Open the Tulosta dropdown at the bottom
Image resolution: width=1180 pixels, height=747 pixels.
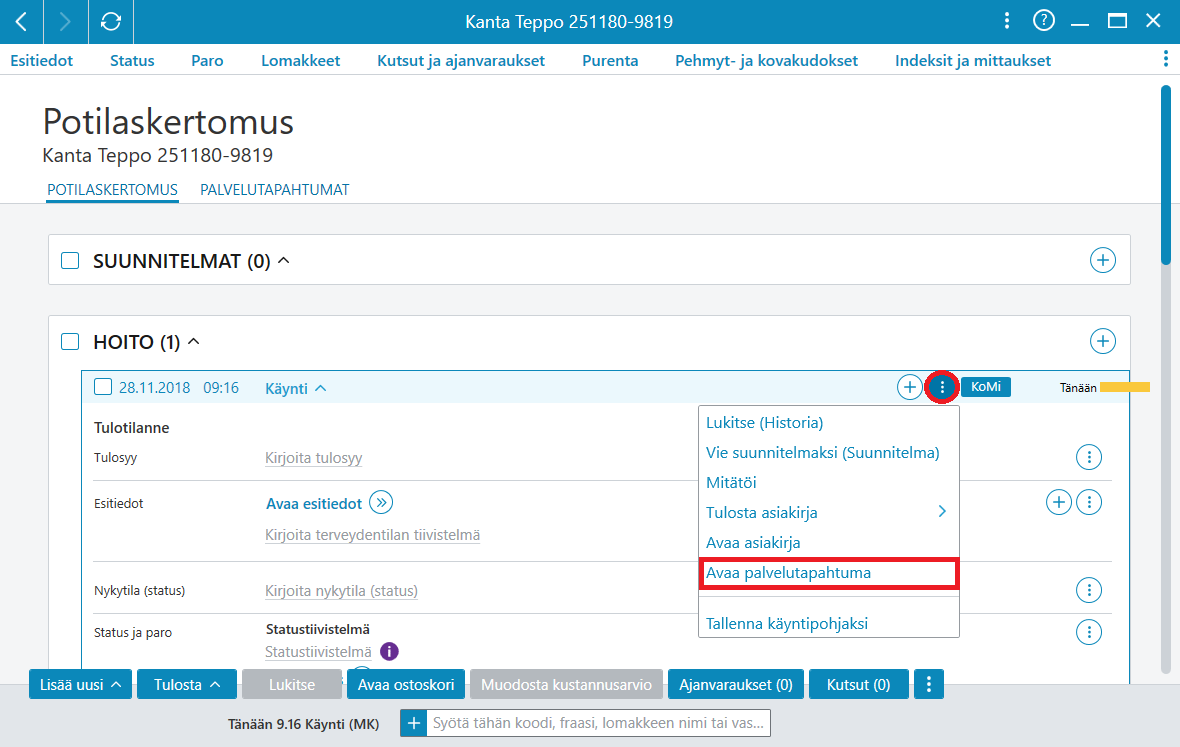point(187,685)
